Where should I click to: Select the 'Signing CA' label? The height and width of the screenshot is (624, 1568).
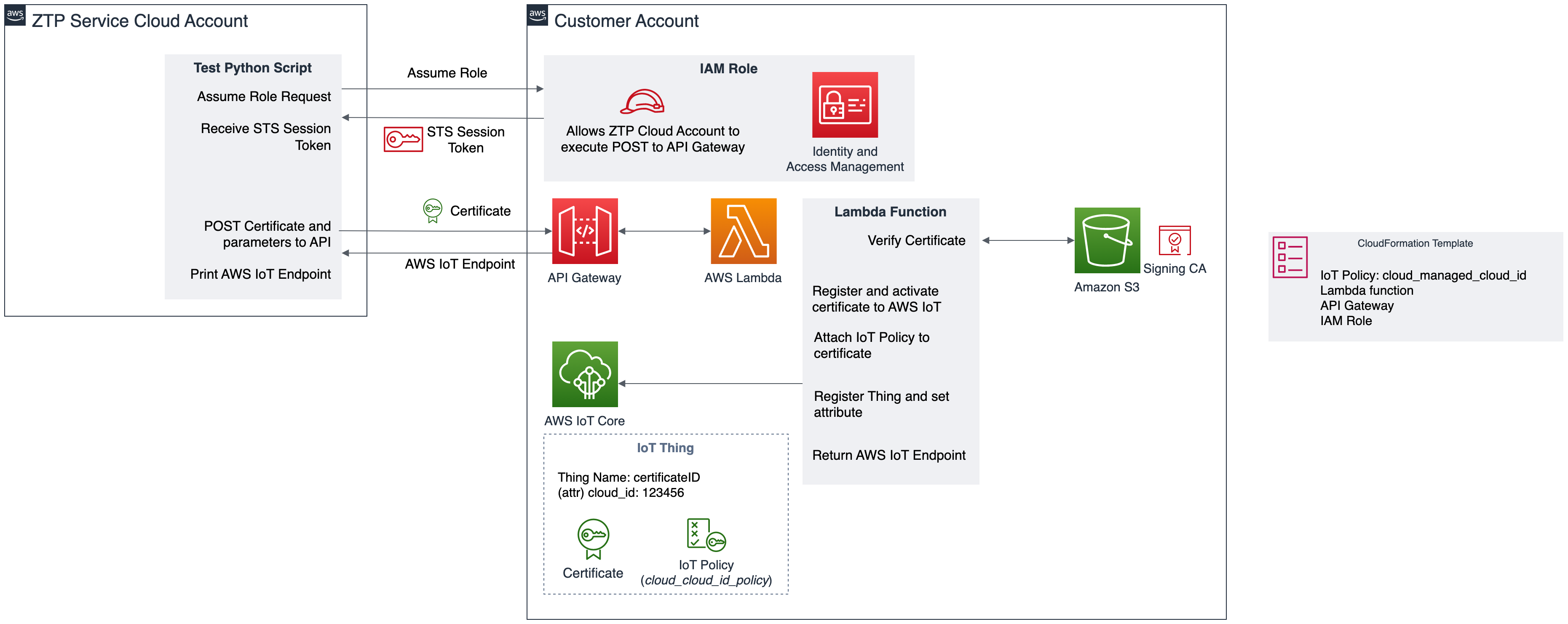[1174, 268]
